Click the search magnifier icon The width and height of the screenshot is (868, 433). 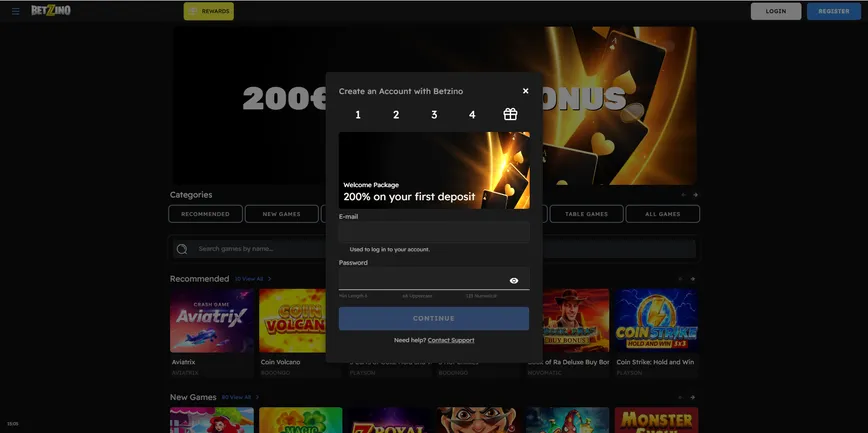pyautogui.click(x=182, y=249)
